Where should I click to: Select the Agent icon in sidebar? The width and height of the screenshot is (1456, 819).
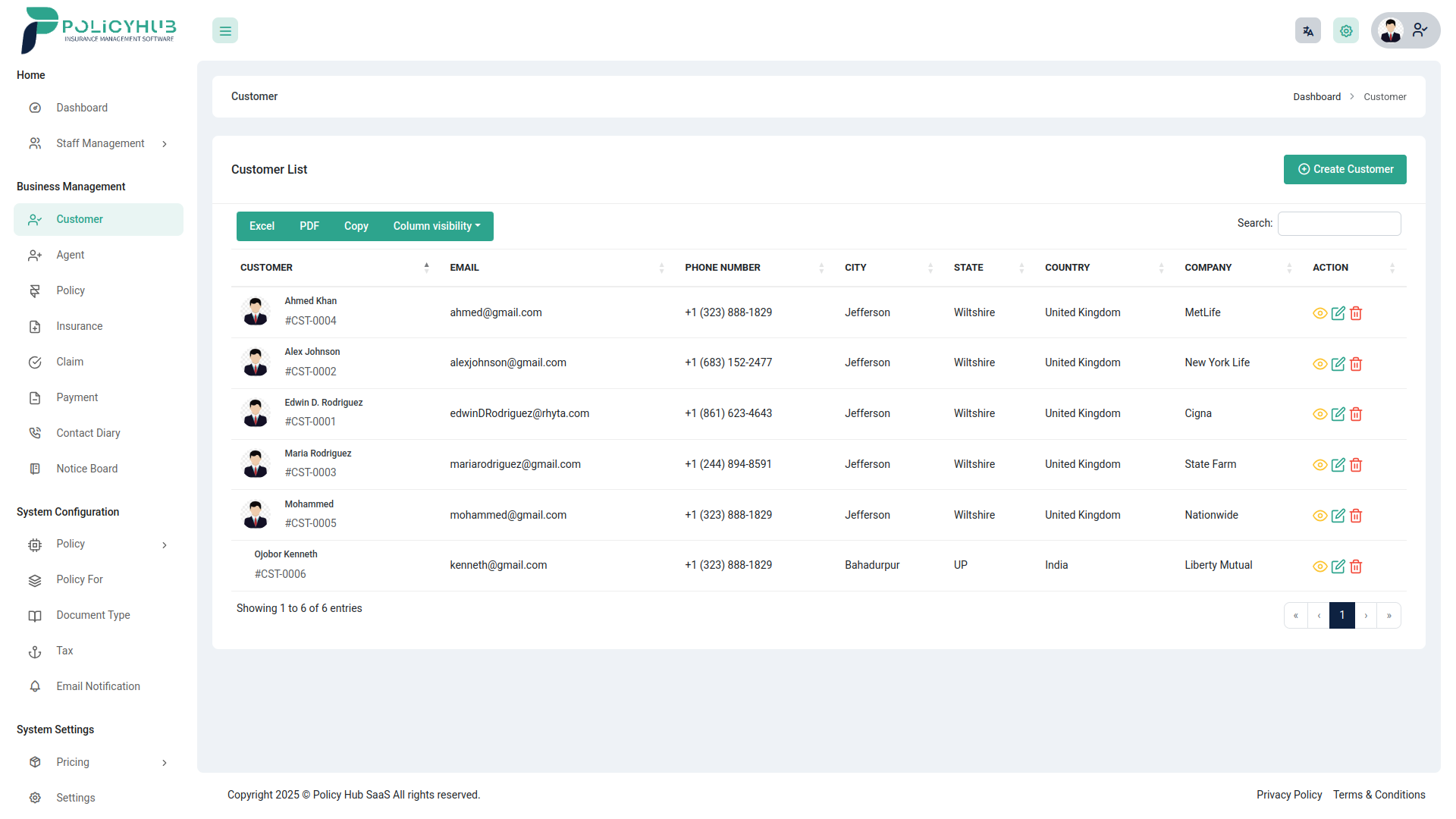[35, 255]
